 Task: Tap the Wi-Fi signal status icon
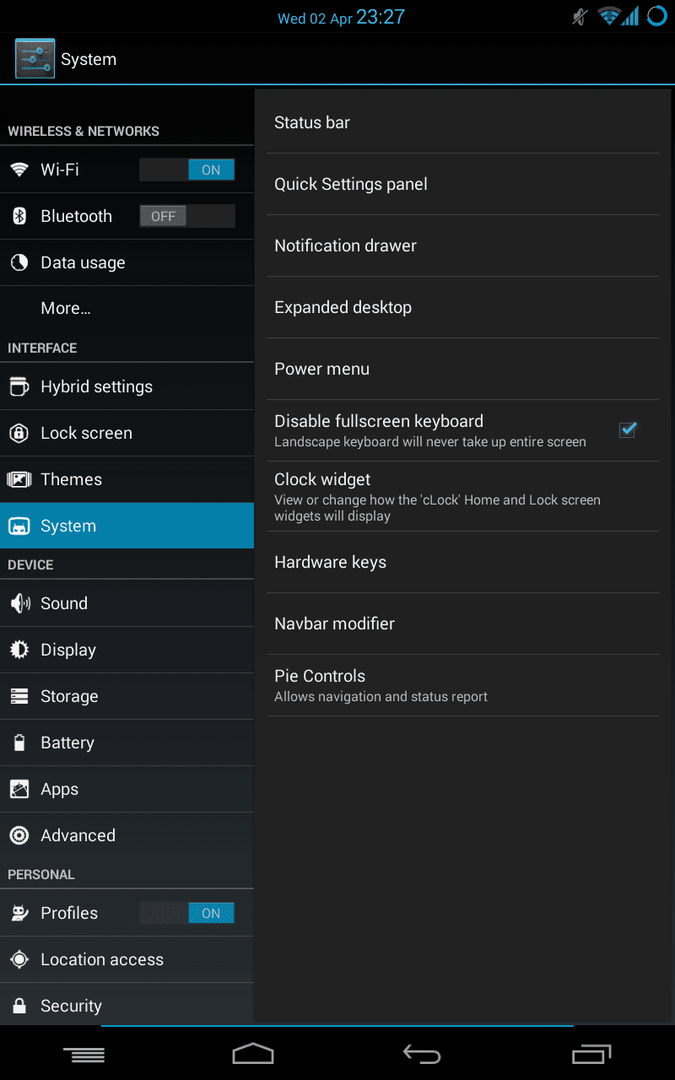(x=609, y=17)
